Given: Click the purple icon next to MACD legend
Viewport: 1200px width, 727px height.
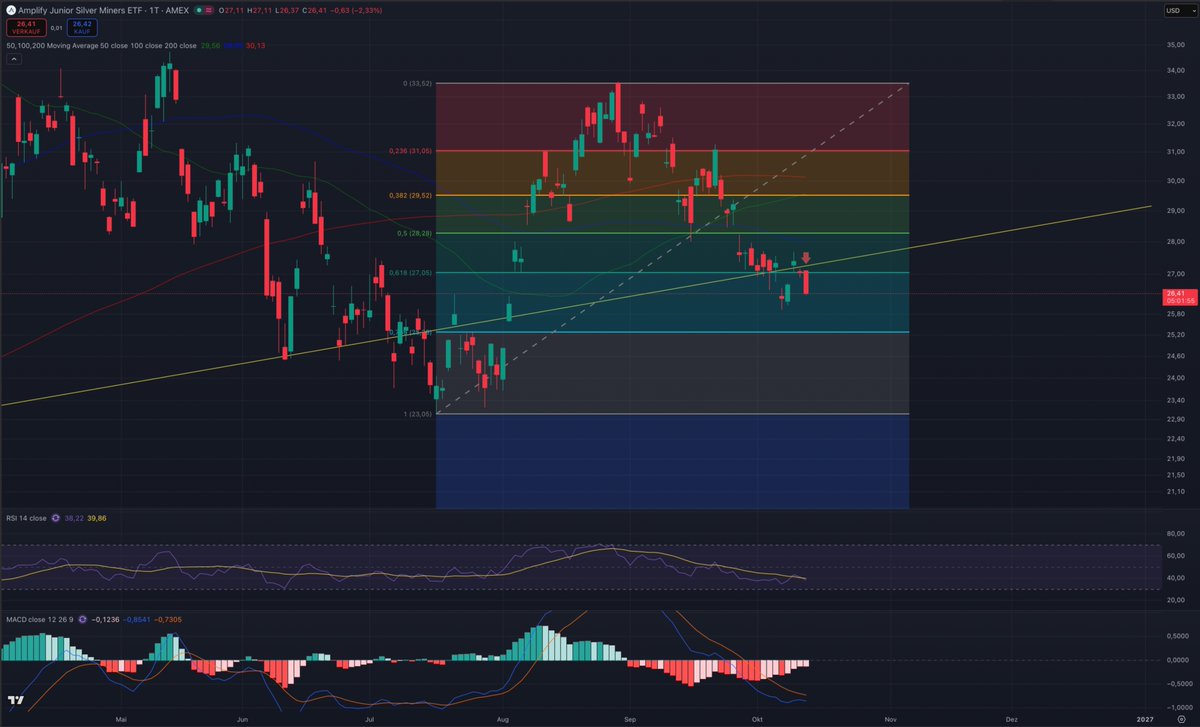Looking at the screenshot, I should 82,619.
